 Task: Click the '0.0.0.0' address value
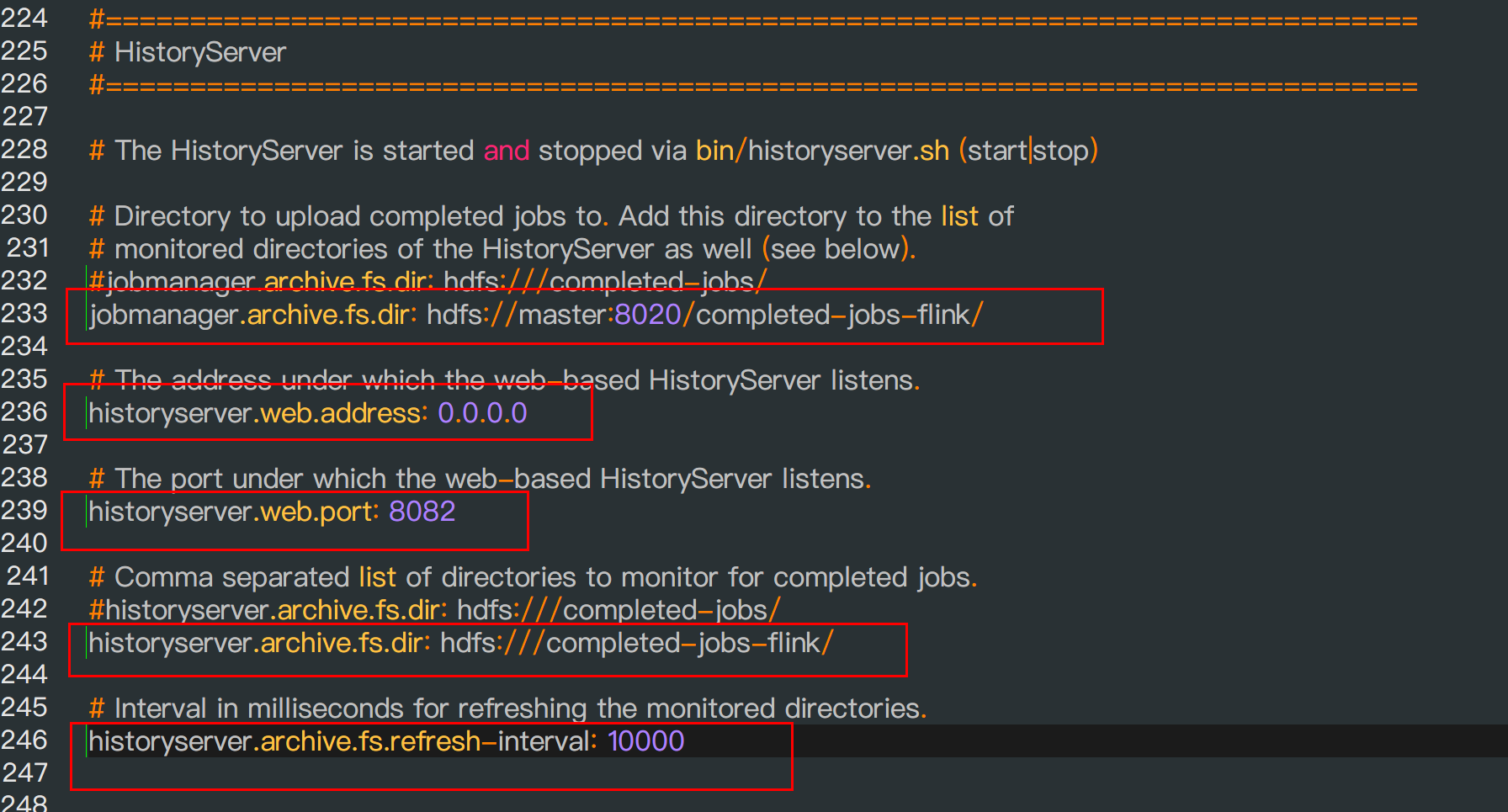[482, 413]
